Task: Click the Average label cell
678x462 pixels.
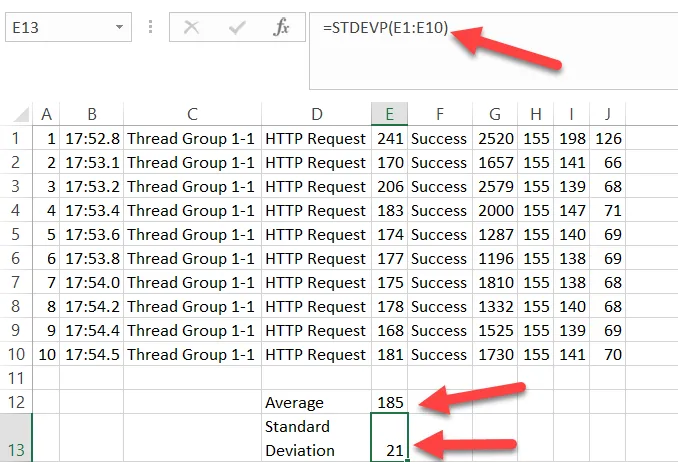Action: click(317, 402)
